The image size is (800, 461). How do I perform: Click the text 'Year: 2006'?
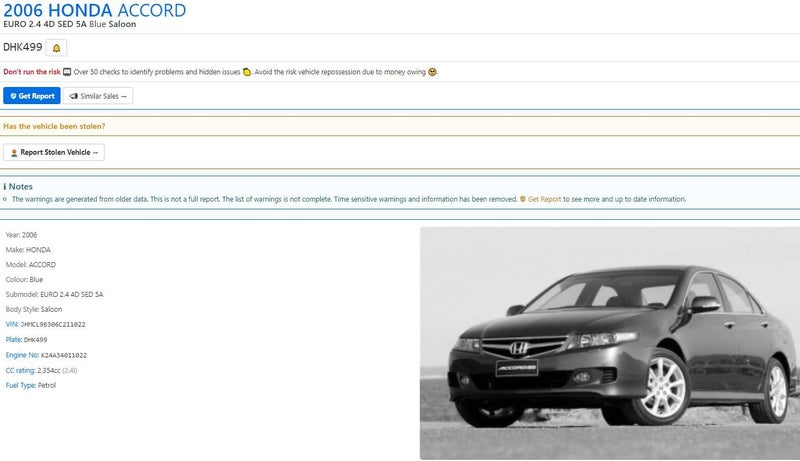coord(21,235)
